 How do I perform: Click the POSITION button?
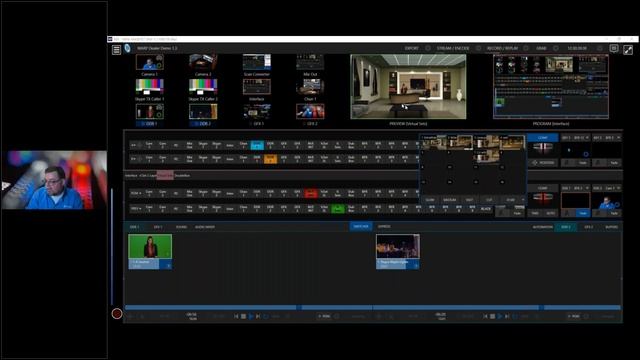tap(543, 163)
